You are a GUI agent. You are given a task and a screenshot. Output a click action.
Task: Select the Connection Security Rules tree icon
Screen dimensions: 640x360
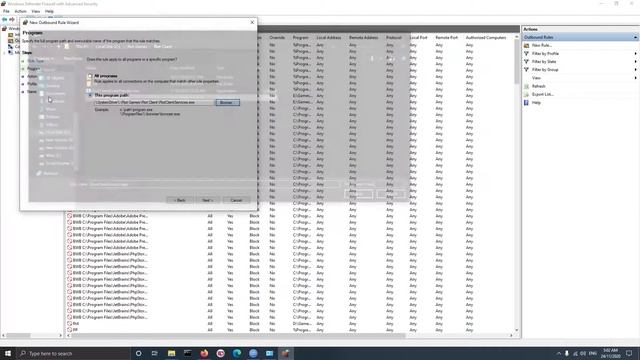click(x=11, y=47)
